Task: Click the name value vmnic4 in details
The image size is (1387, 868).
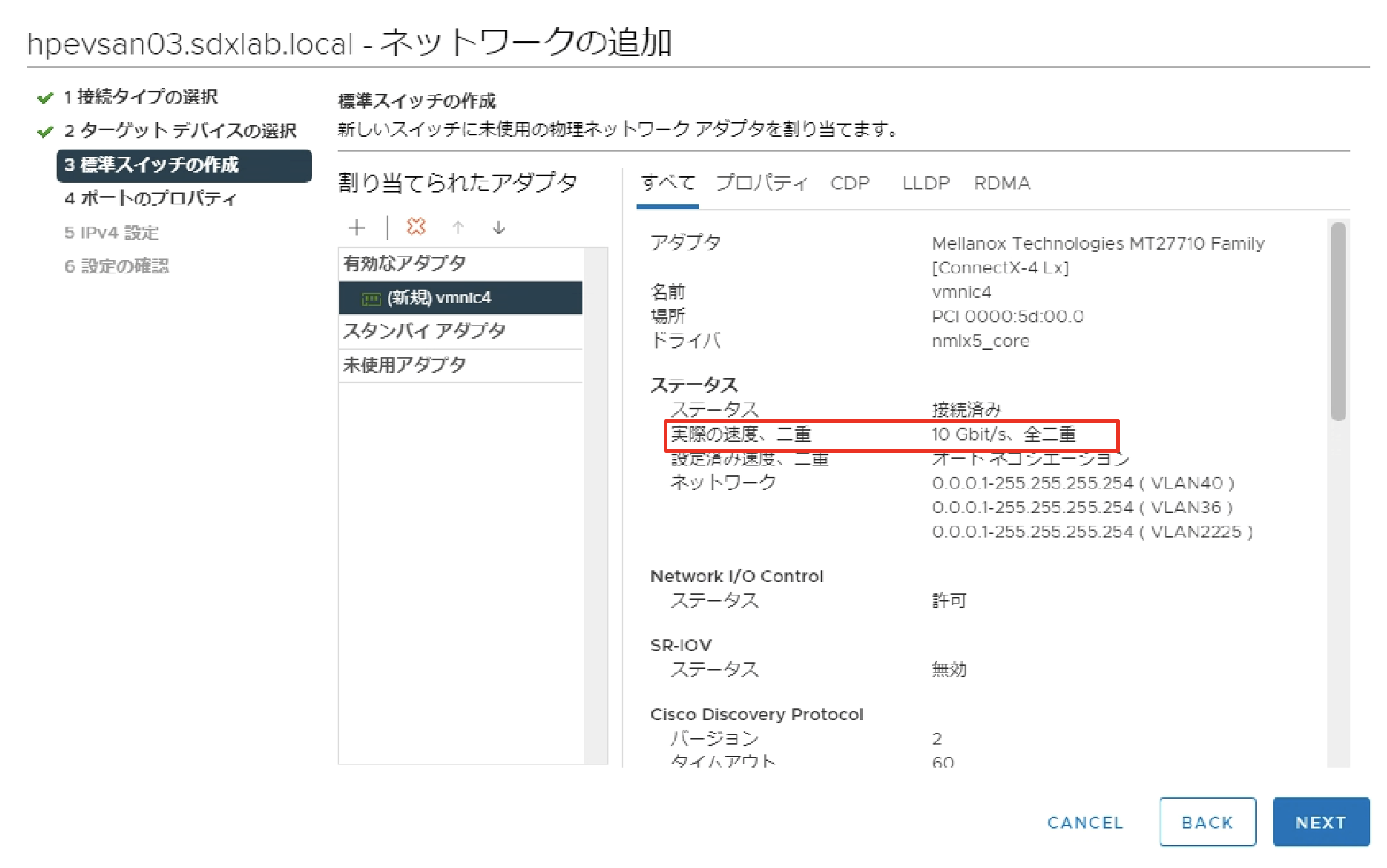Action: click(x=961, y=292)
